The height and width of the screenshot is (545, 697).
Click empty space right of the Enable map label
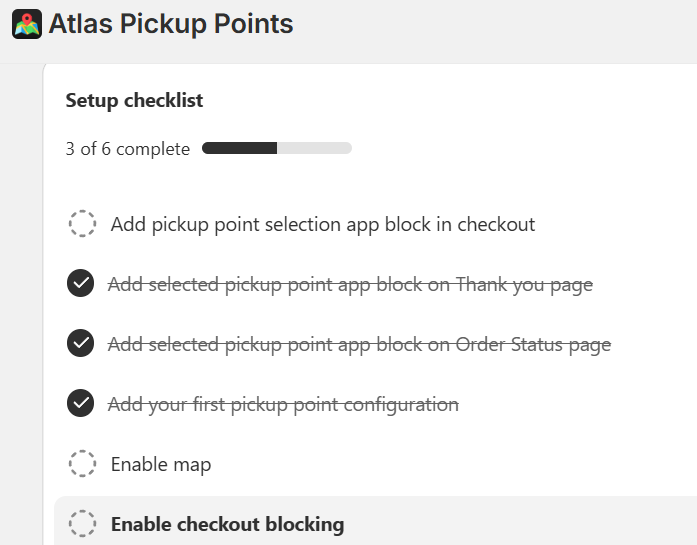tap(450, 464)
